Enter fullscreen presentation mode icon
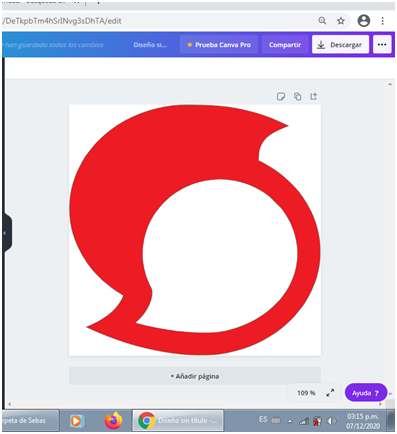This screenshot has width=397, height=434. [330, 393]
